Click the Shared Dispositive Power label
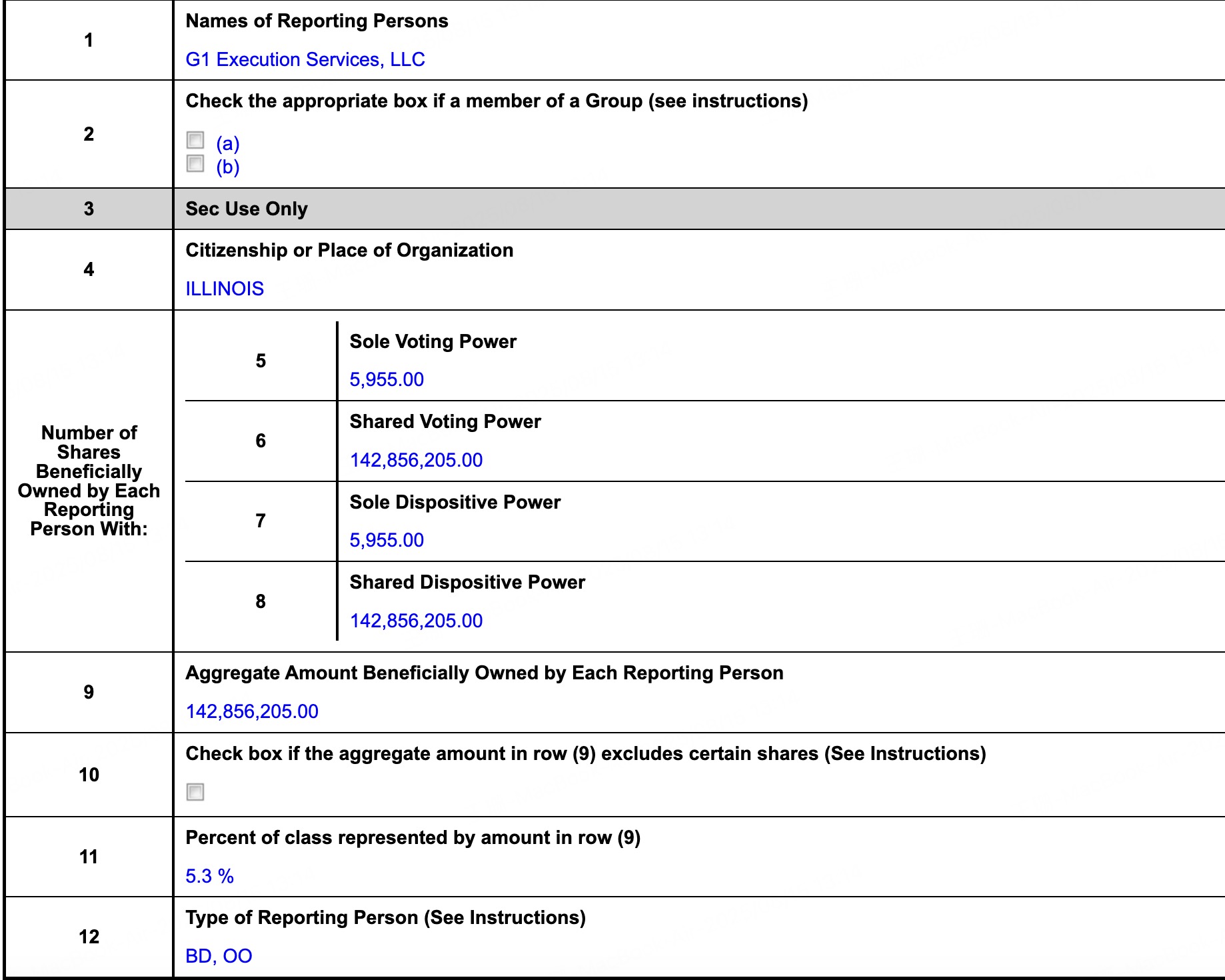The image size is (1225, 980). (467, 583)
